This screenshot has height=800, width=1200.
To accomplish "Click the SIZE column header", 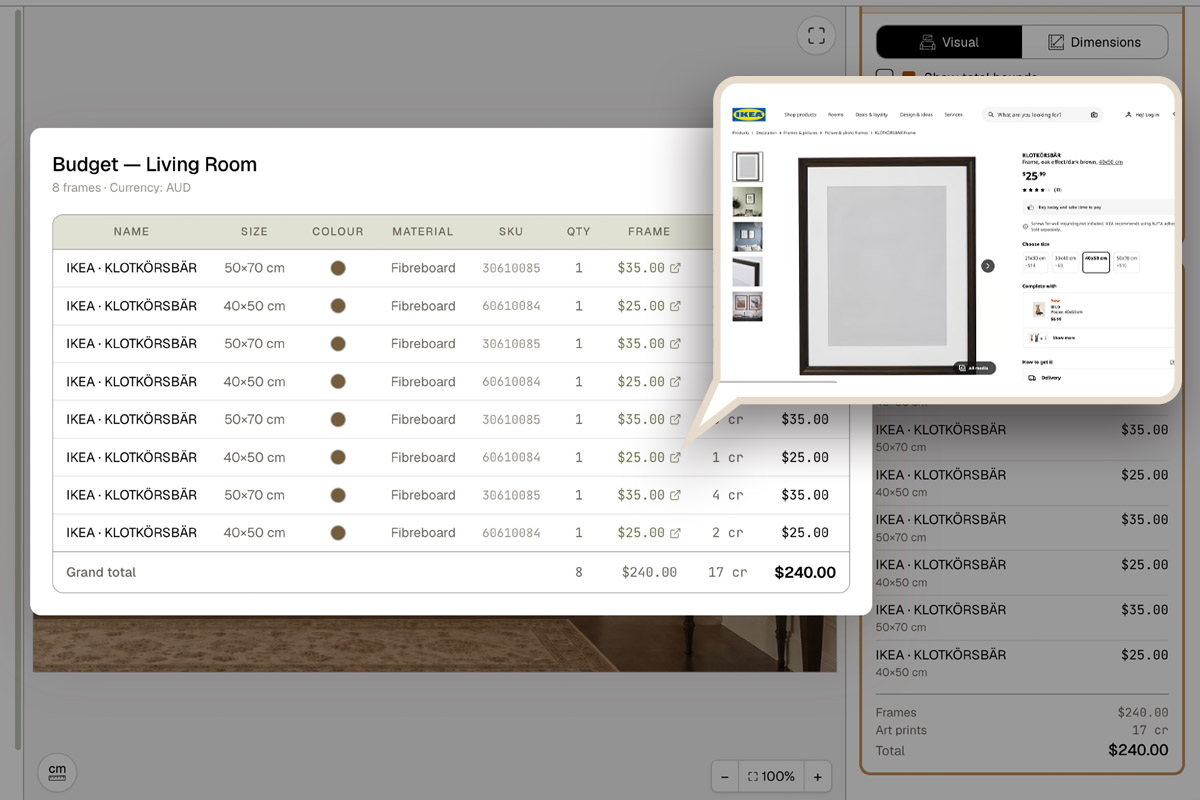I will point(254,231).
